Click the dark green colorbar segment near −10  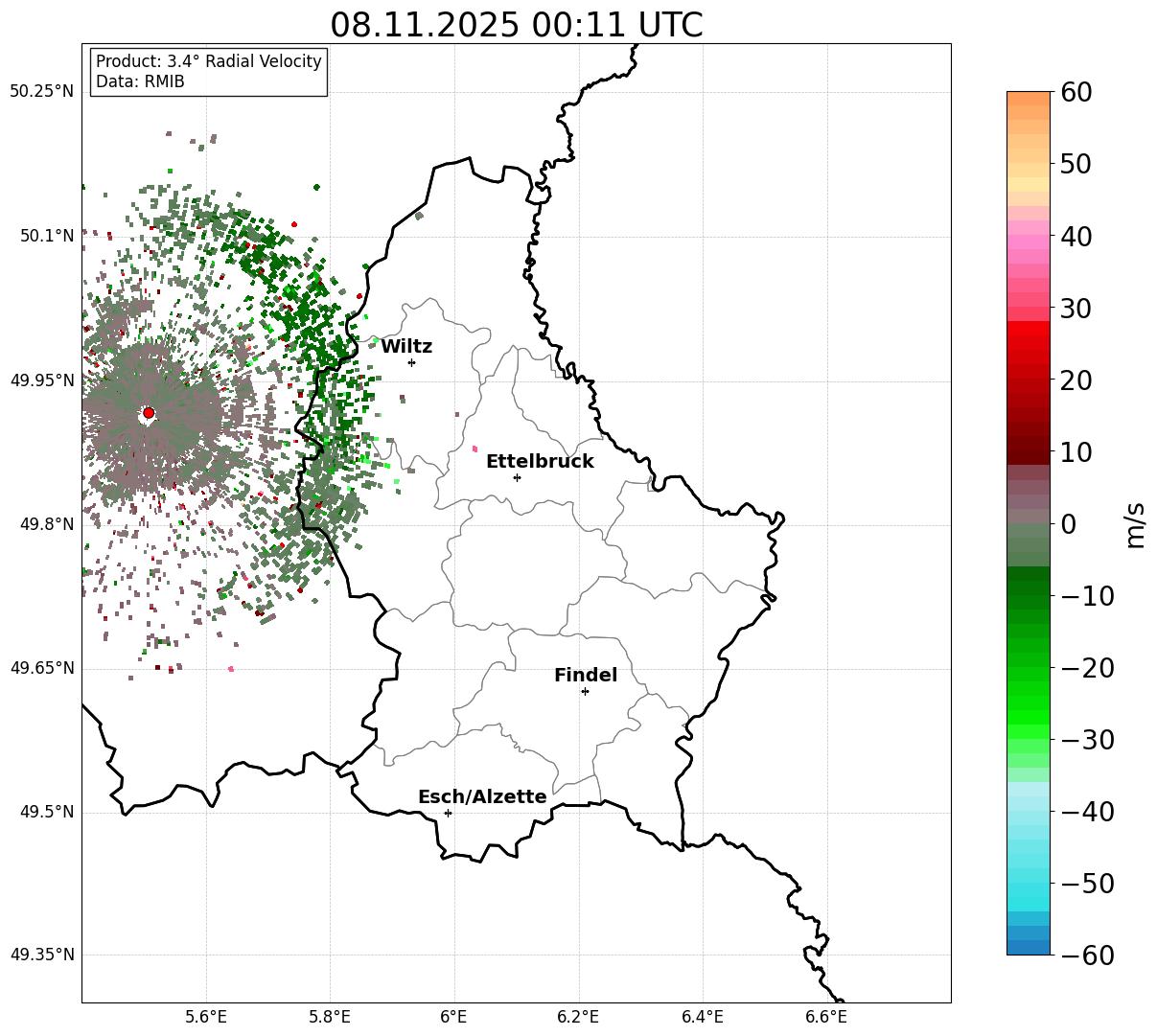(1029, 589)
